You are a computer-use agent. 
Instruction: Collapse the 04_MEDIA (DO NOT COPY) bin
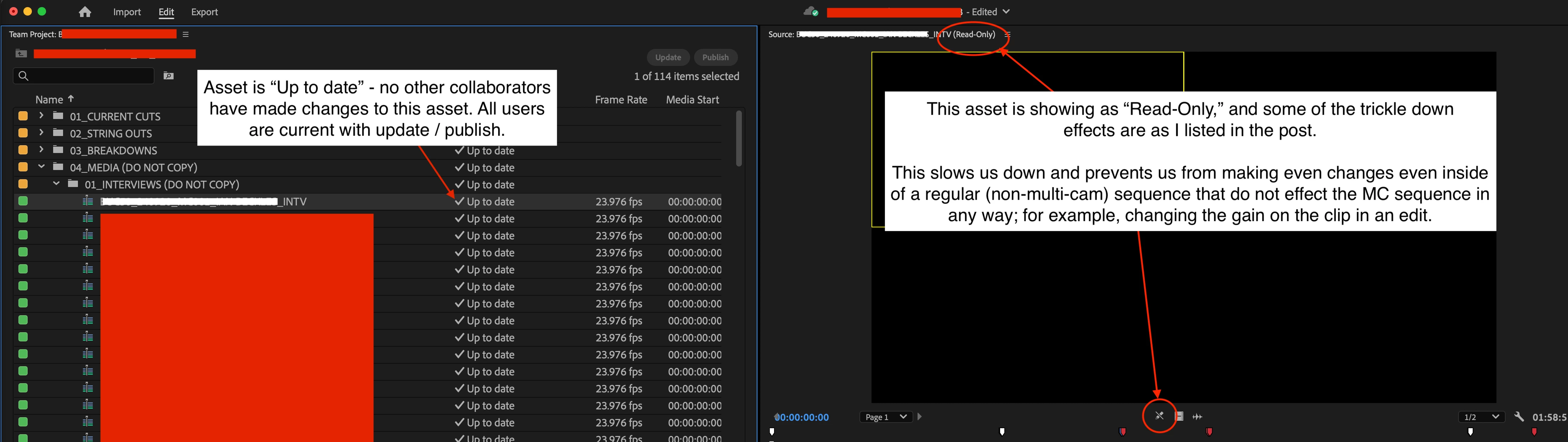click(41, 167)
